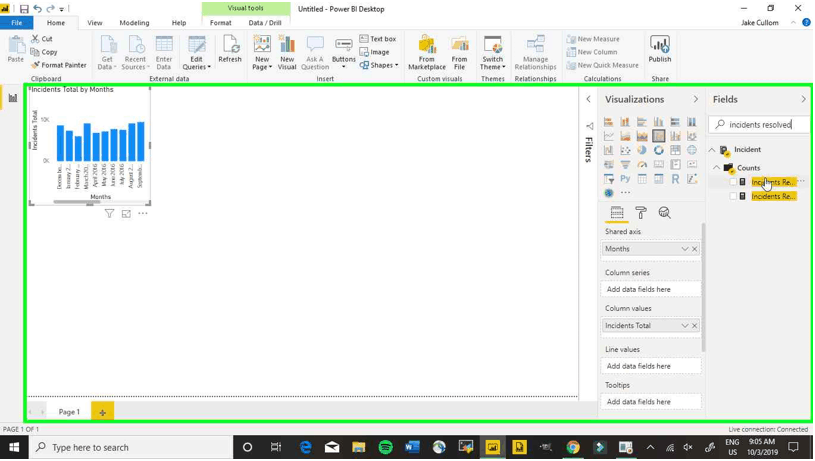The width and height of the screenshot is (815, 461).
Task: Select the Treemap visualization
Action: point(675,150)
